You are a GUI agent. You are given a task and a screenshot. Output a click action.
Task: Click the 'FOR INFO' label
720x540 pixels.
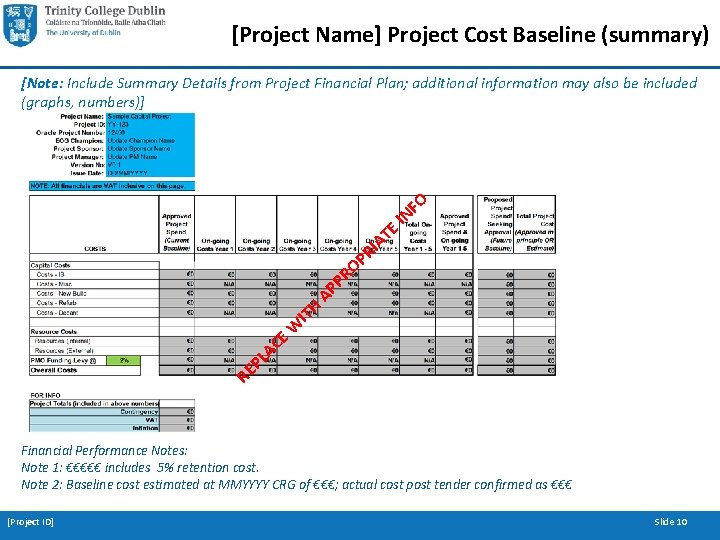click(45, 395)
